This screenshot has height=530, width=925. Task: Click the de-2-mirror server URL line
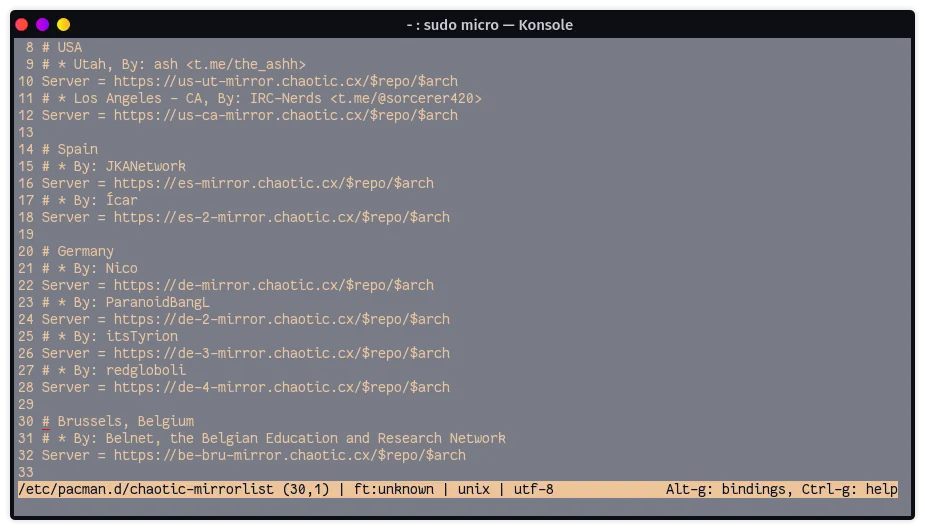click(245, 320)
